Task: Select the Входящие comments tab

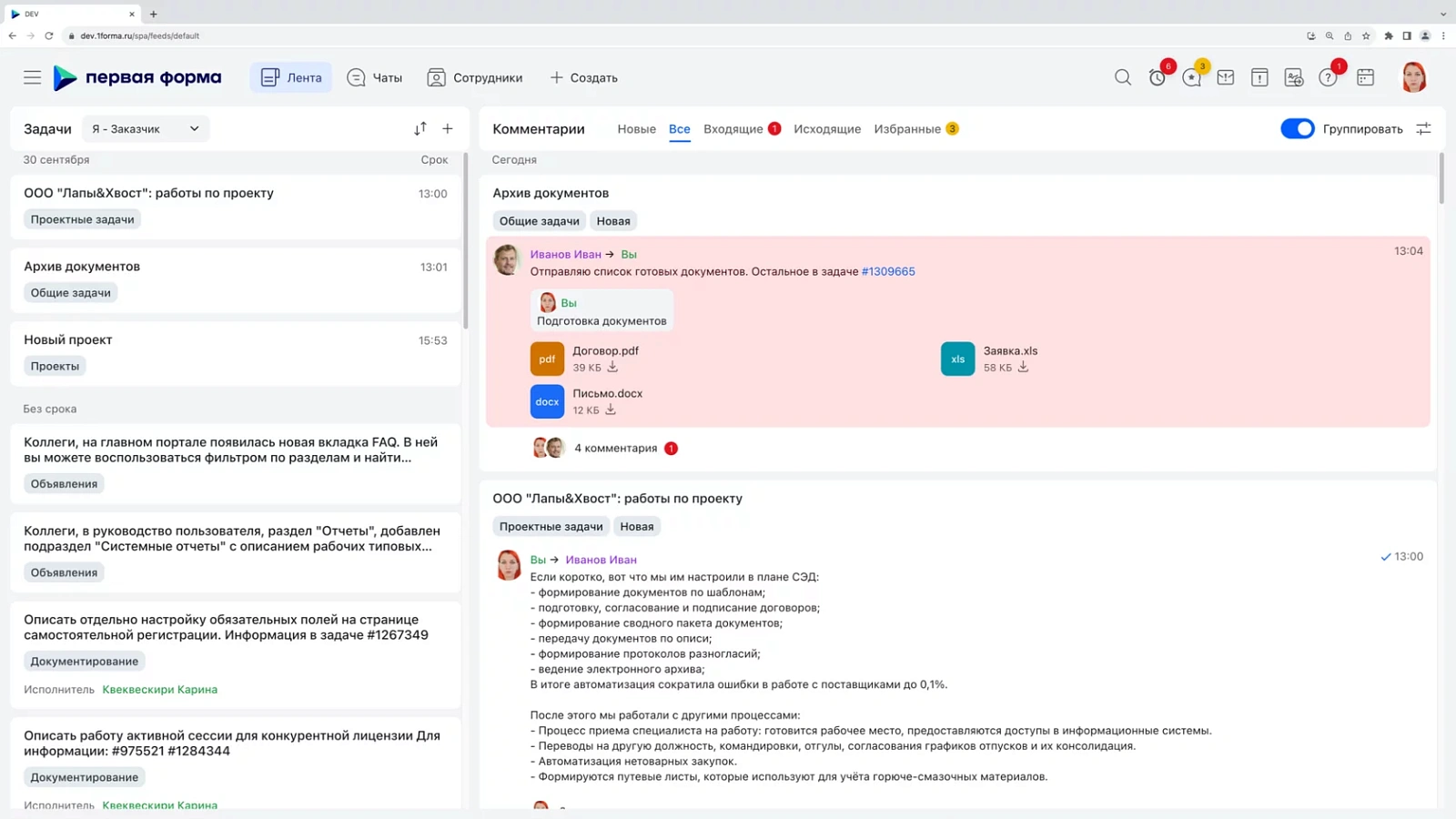Action: pyautogui.click(x=733, y=128)
